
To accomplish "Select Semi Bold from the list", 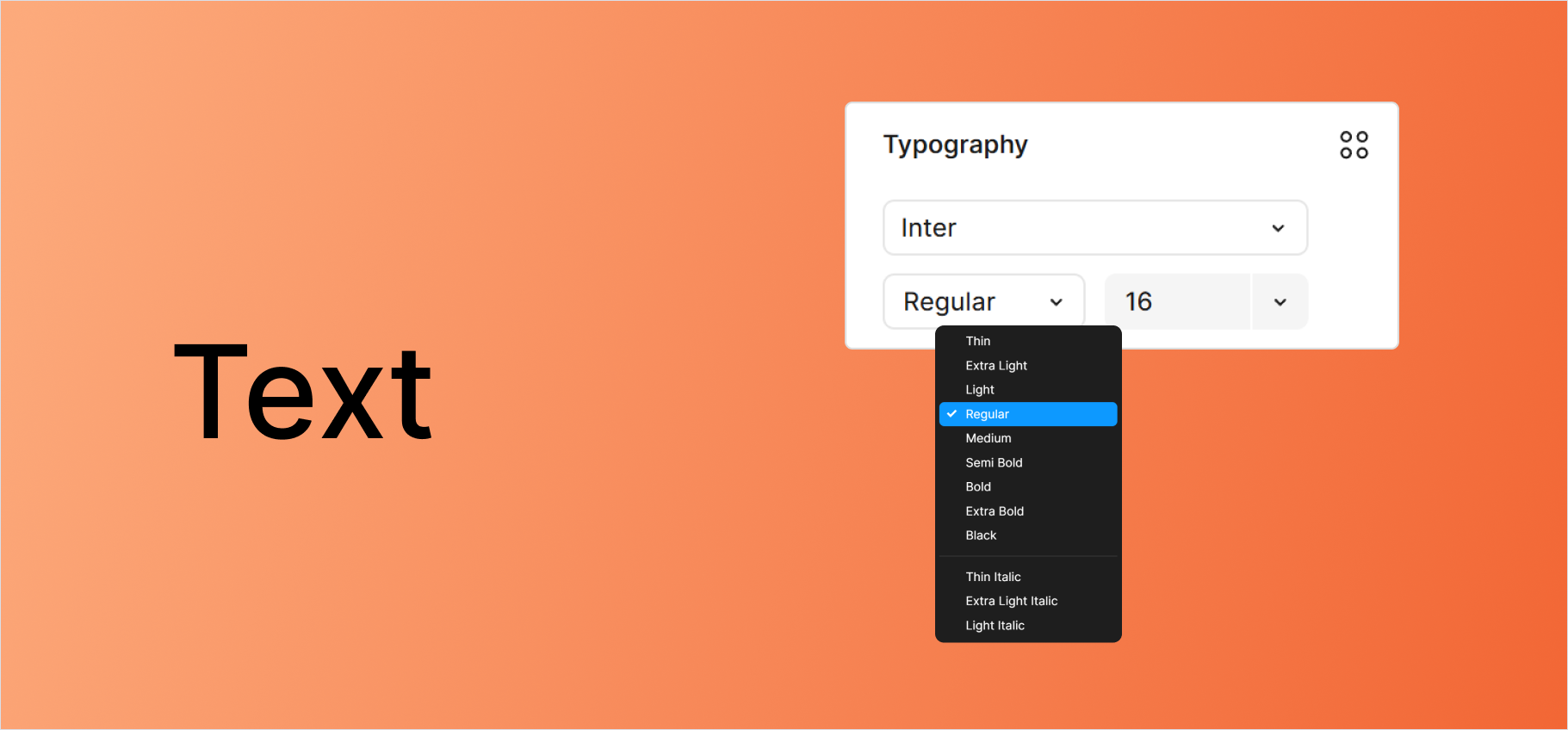I will click(994, 463).
